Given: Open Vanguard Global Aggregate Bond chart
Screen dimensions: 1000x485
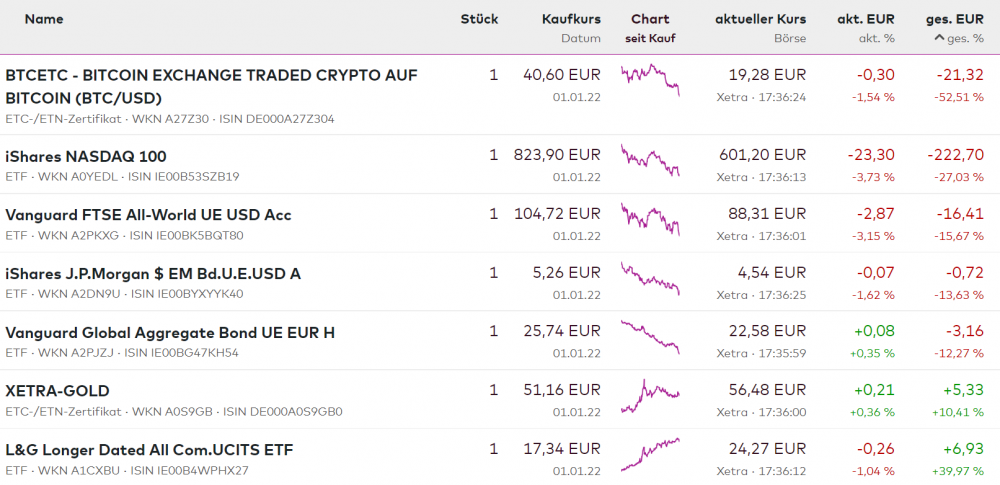Looking at the screenshot, I should tap(650, 337).
